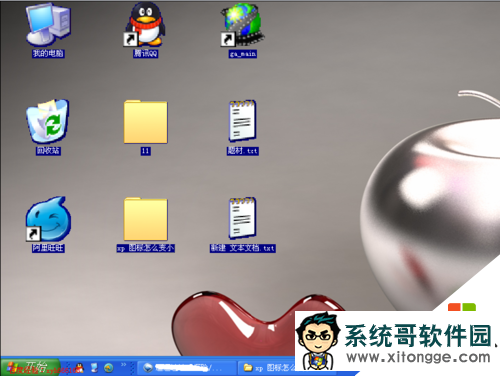Select the 题材.txt notepad file icon

point(243,121)
